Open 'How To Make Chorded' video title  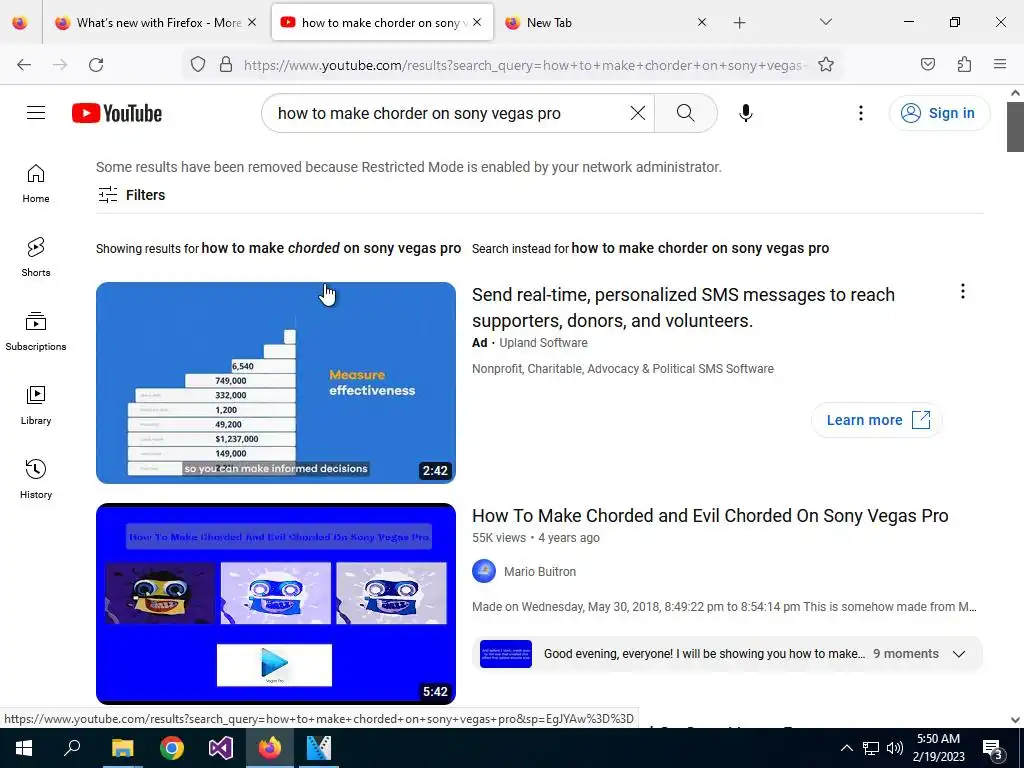coord(710,516)
